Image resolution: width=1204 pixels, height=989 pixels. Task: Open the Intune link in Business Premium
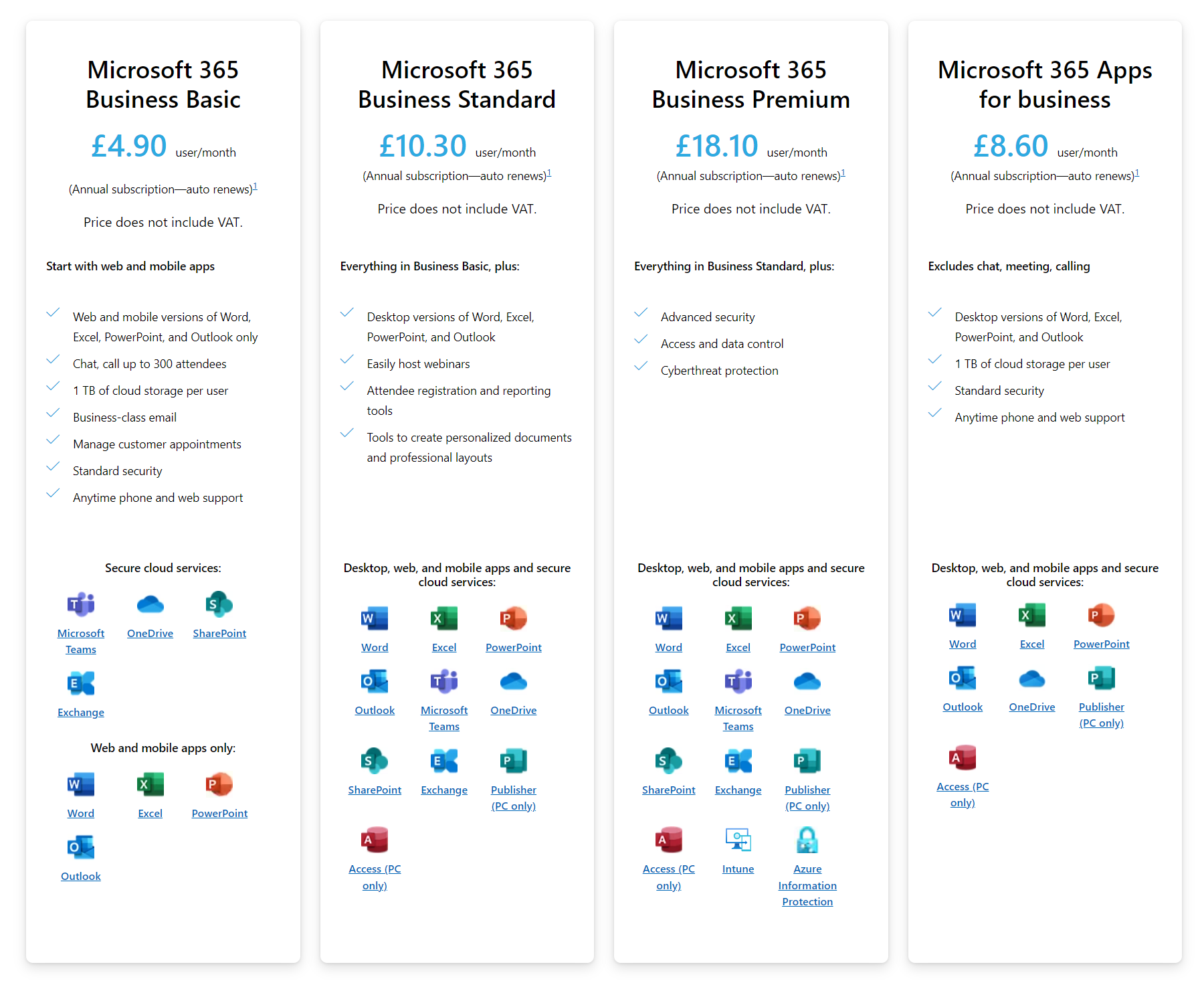tap(738, 869)
